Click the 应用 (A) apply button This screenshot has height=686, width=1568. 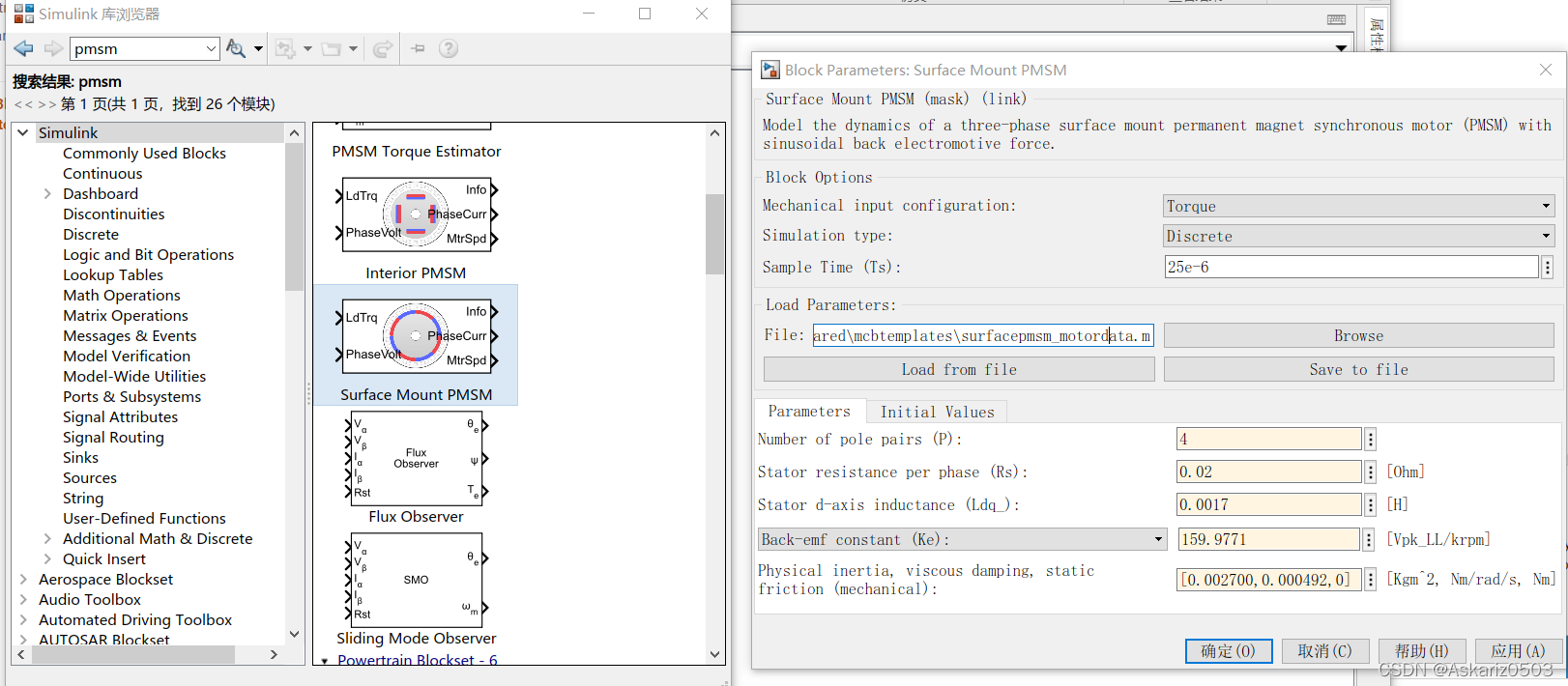tap(1519, 651)
